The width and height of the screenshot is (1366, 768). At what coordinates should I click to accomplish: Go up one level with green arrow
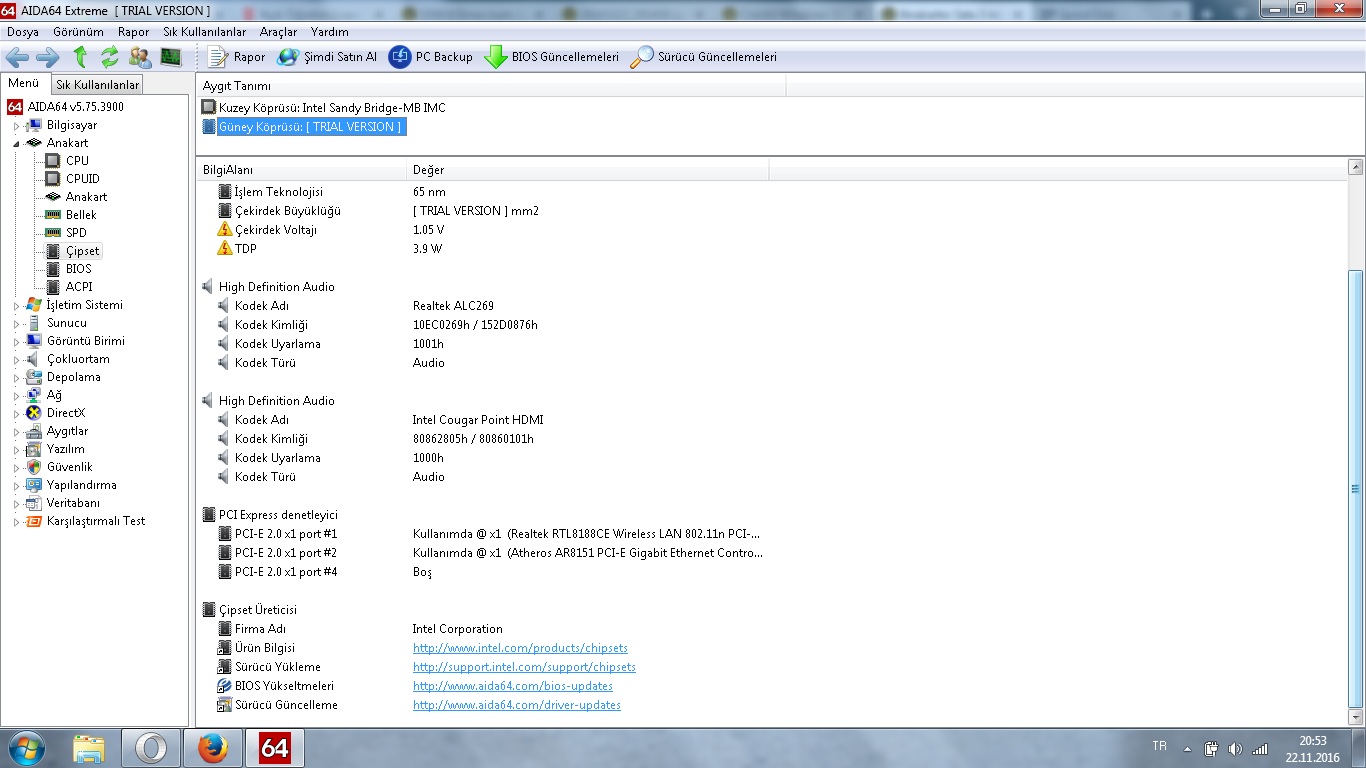(80, 57)
